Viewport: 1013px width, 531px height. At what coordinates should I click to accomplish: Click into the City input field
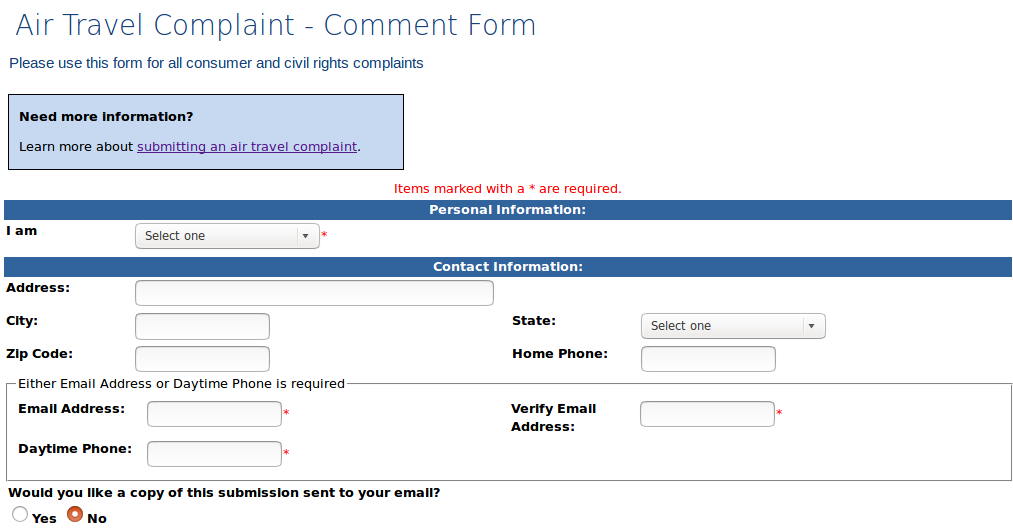pyautogui.click(x=202, y=326)
